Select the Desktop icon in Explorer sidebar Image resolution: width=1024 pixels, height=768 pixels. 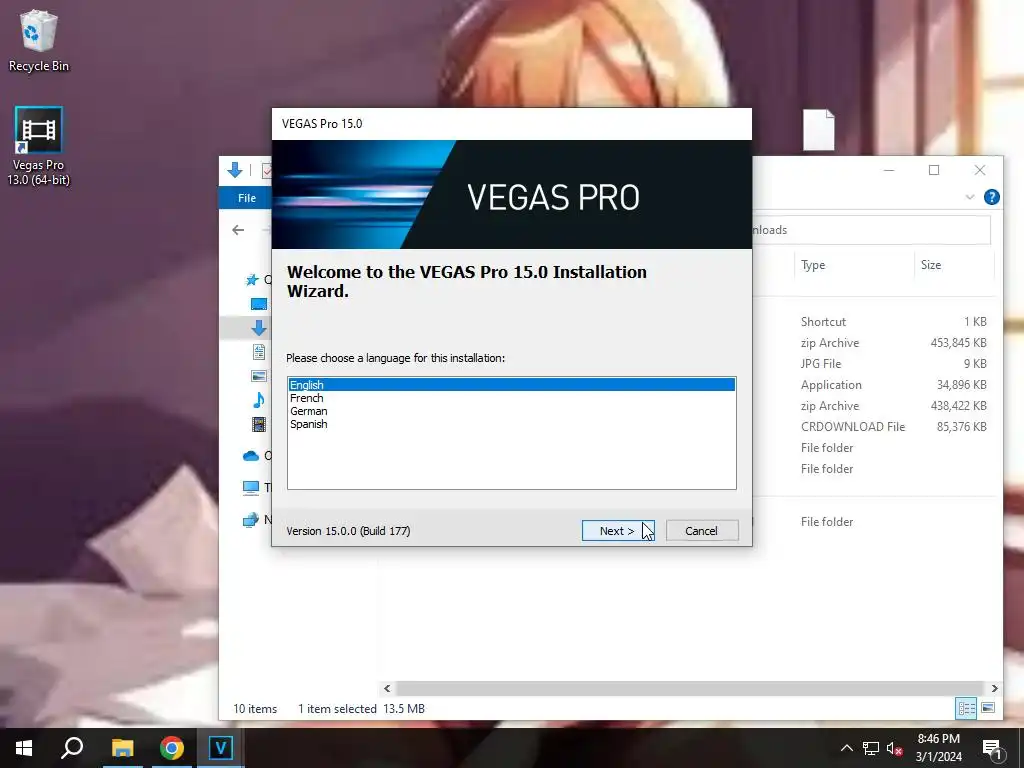pos(259,304)
